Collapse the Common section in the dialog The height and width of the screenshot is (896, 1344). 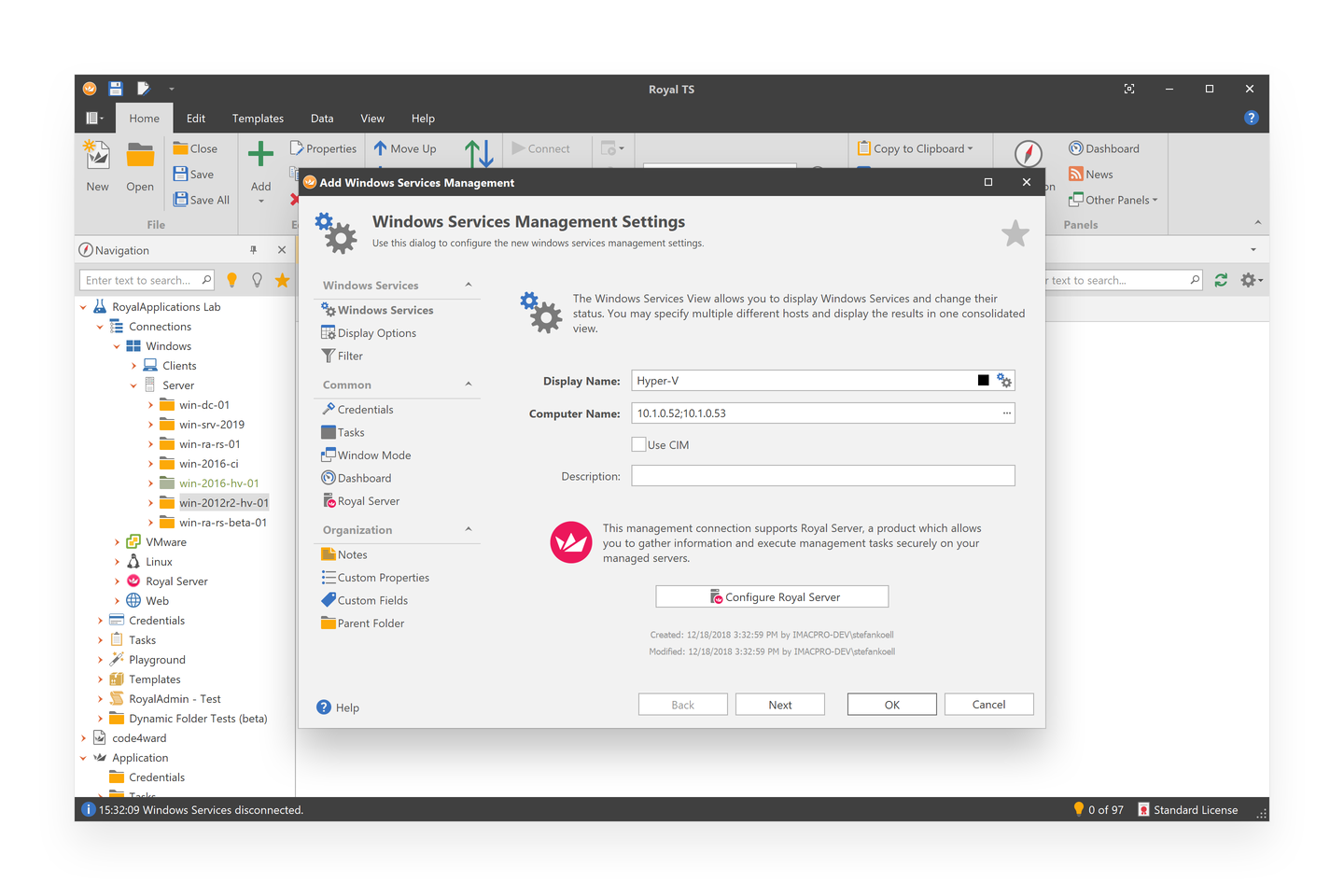pyautogui.click(x=469, y=384)
